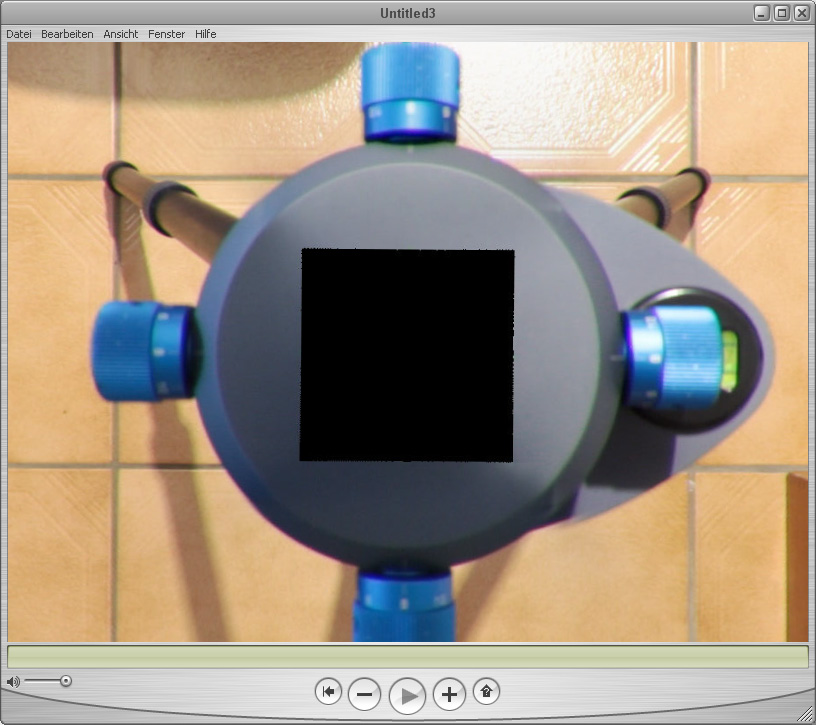Maximize the Untitled3 window

[x=781, y=13]
